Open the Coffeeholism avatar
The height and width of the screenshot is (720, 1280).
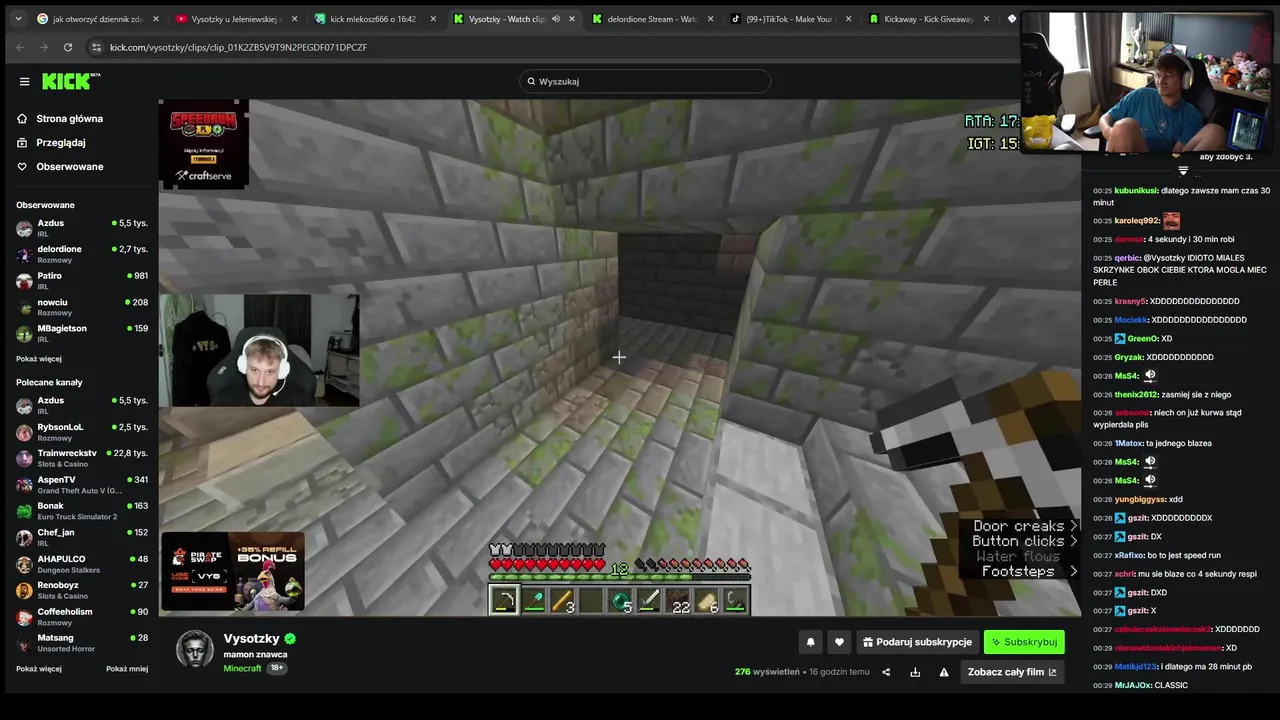coord(24,616)
